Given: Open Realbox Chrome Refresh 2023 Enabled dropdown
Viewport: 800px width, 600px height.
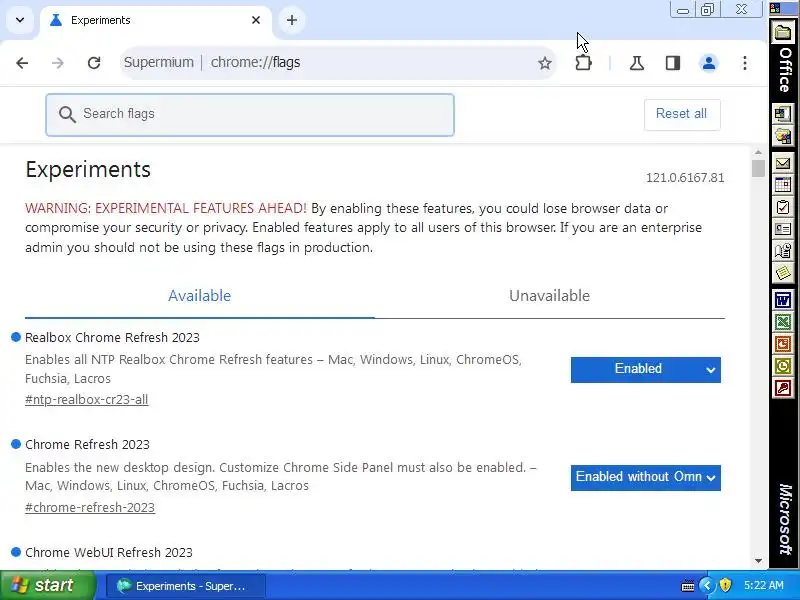Looking at the screenshot, I should click(x=645, y=369).
